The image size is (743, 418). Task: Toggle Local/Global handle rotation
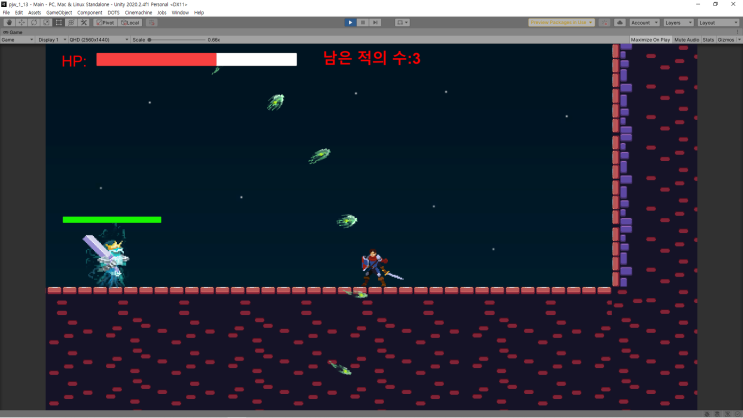pyautogui.click(x=130, y=22)
